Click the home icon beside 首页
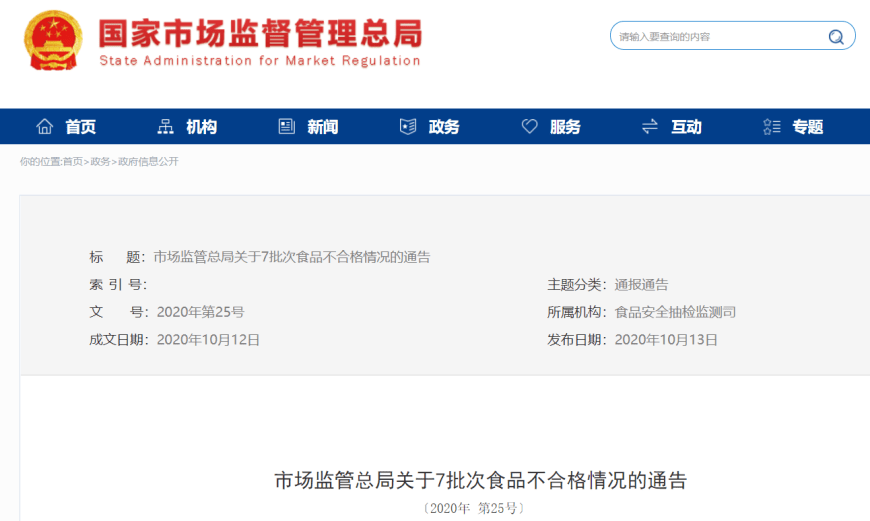Screen dimensions: 870x521 pyautogui.click(x=44, y=127)
